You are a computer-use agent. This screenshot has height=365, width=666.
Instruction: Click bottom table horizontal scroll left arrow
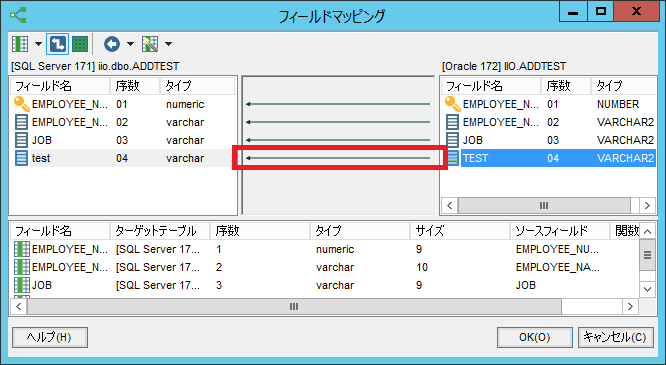[19, 306]
